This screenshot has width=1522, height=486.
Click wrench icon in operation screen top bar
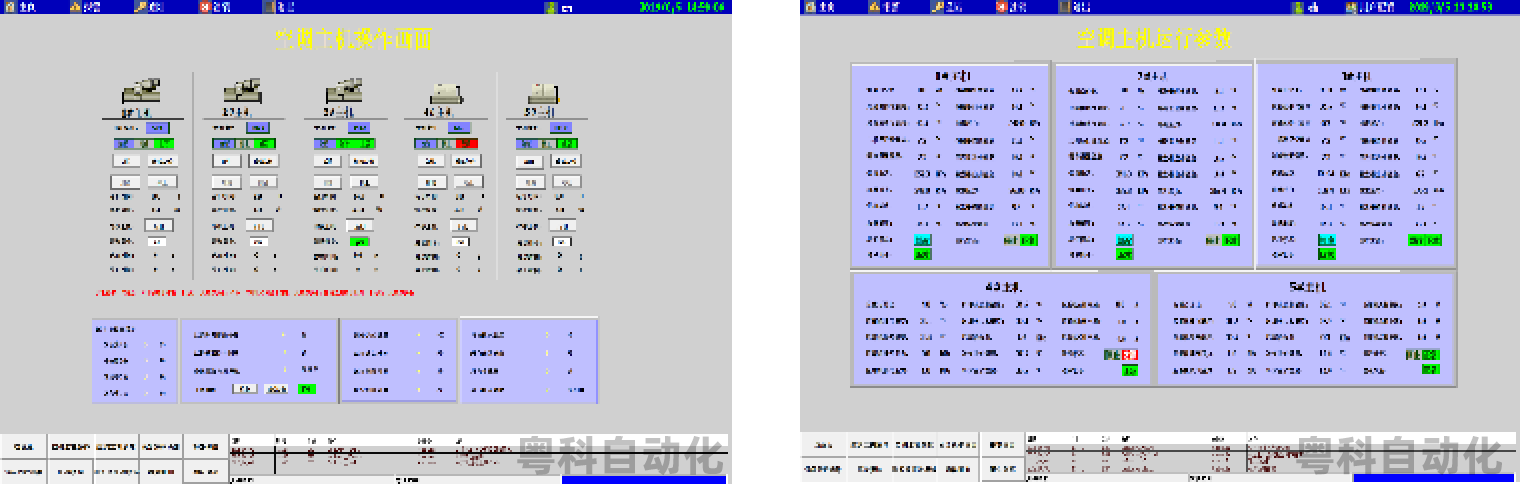pyautogui.click(x=138, y=7)
